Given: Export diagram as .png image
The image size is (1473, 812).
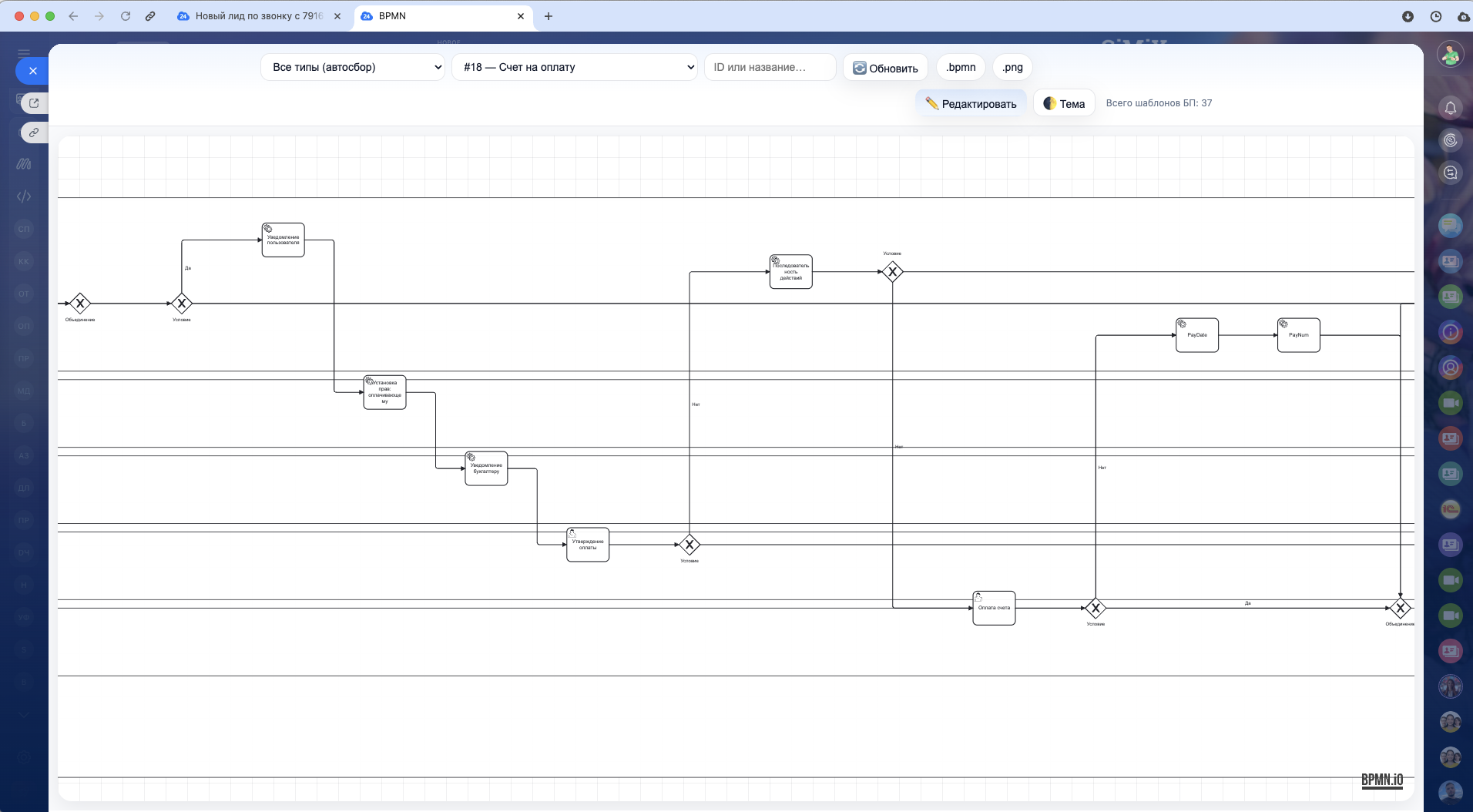Looking at the screenshot, I should (1012, 67).
